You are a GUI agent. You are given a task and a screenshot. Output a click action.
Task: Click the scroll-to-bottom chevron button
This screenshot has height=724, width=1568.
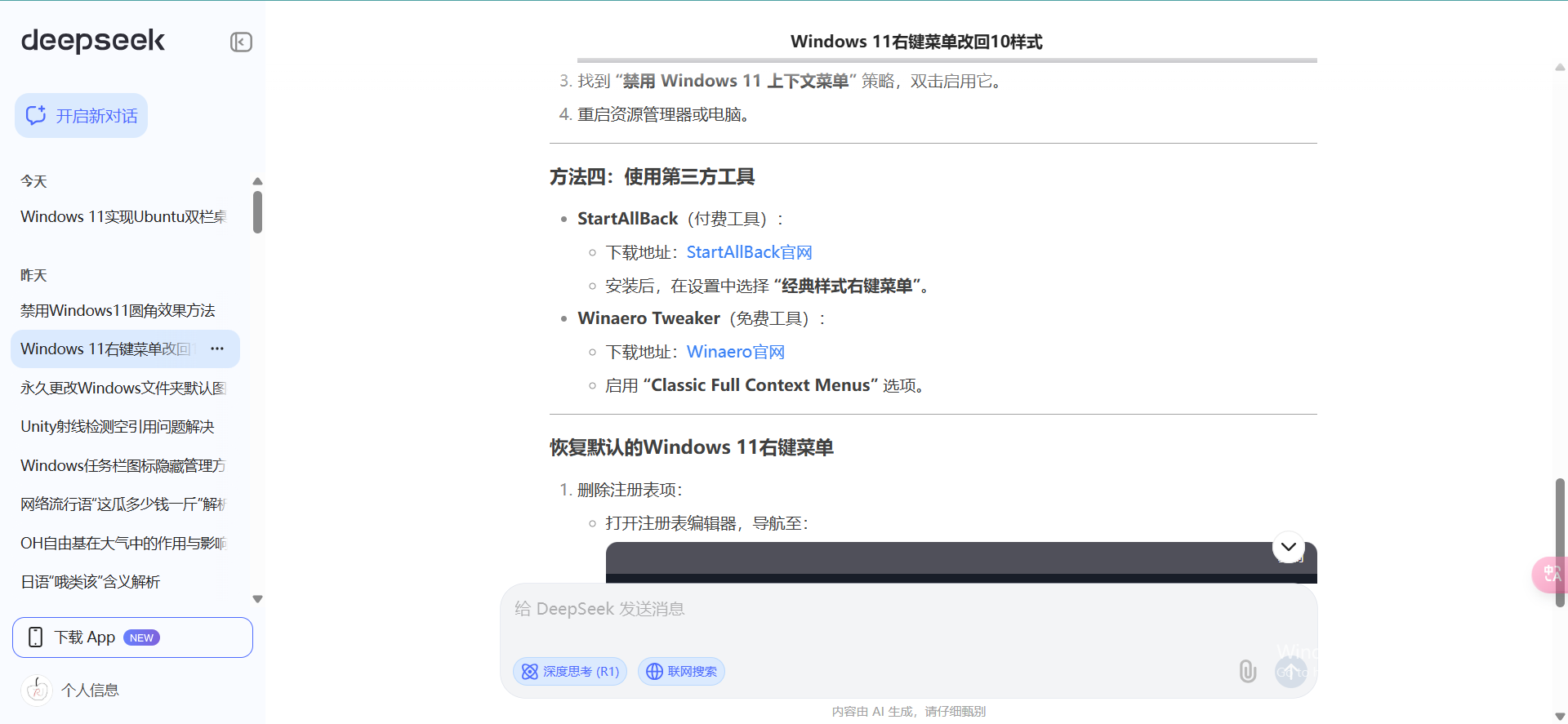(x=1288, y=547)
